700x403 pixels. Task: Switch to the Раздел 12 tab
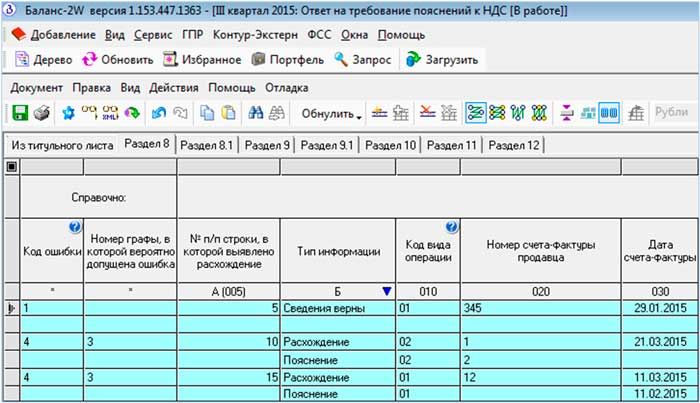coord(514,145)
